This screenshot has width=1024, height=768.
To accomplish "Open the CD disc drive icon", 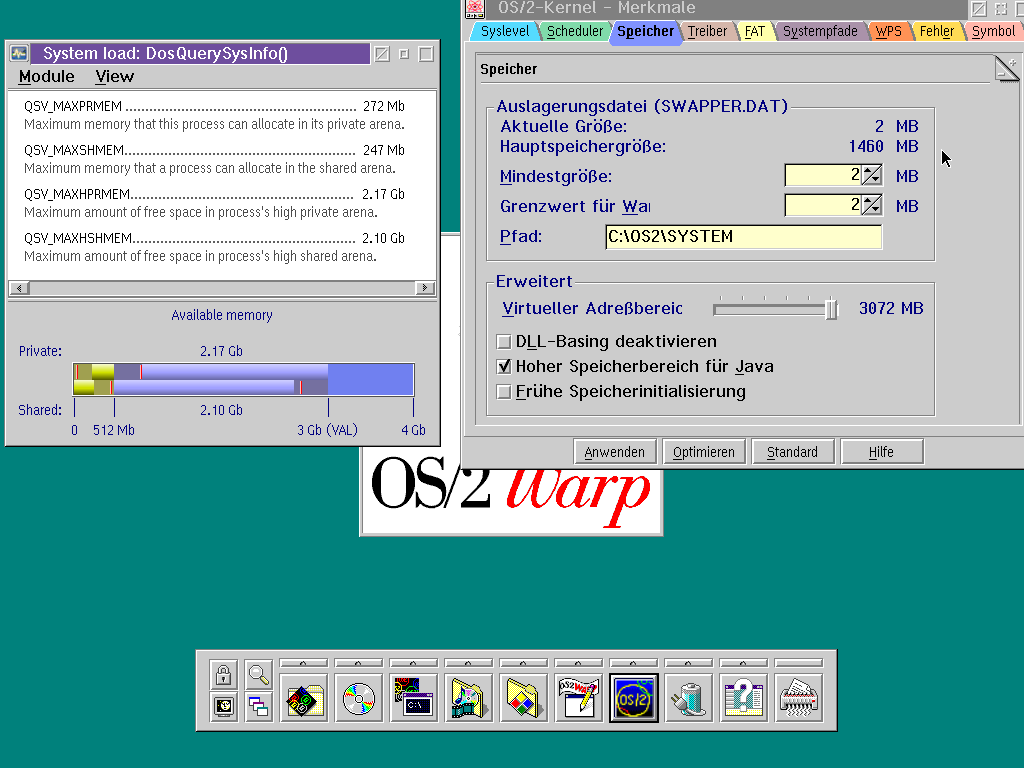I will 359,699.
